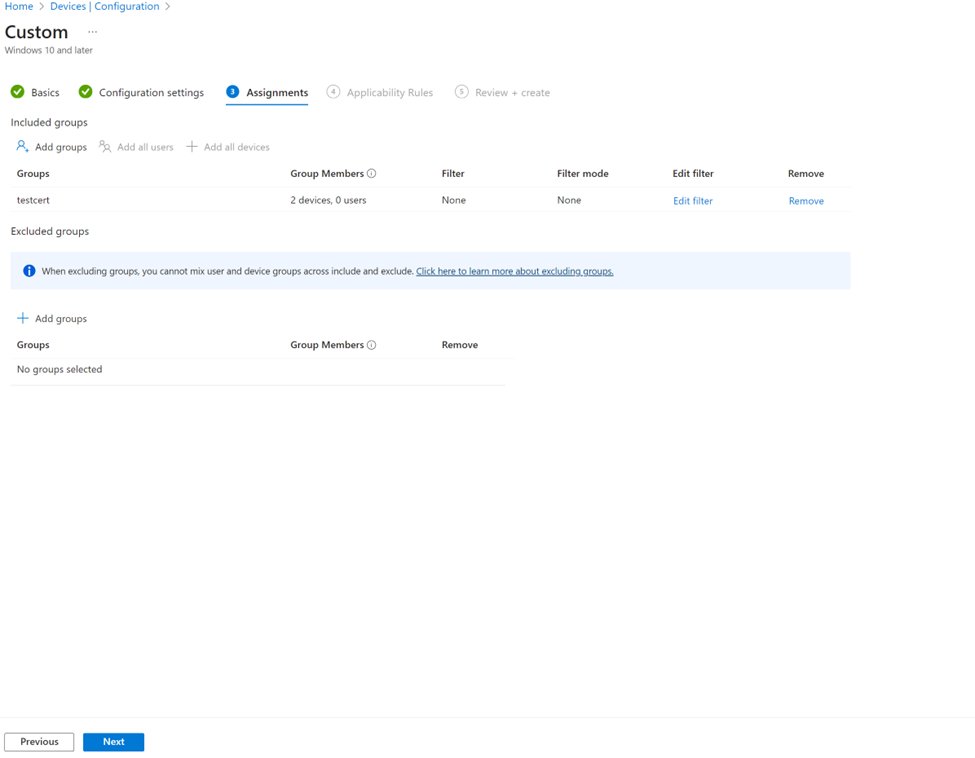
Task: Click info icon beside Included Group Members header
Action: pyautogui.click(x=371, y=174)
